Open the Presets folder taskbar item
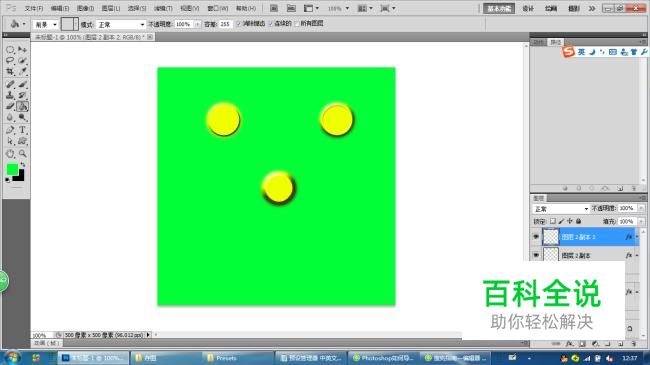The height and width of the screenshot is (365, 650). tap(237, 358)
